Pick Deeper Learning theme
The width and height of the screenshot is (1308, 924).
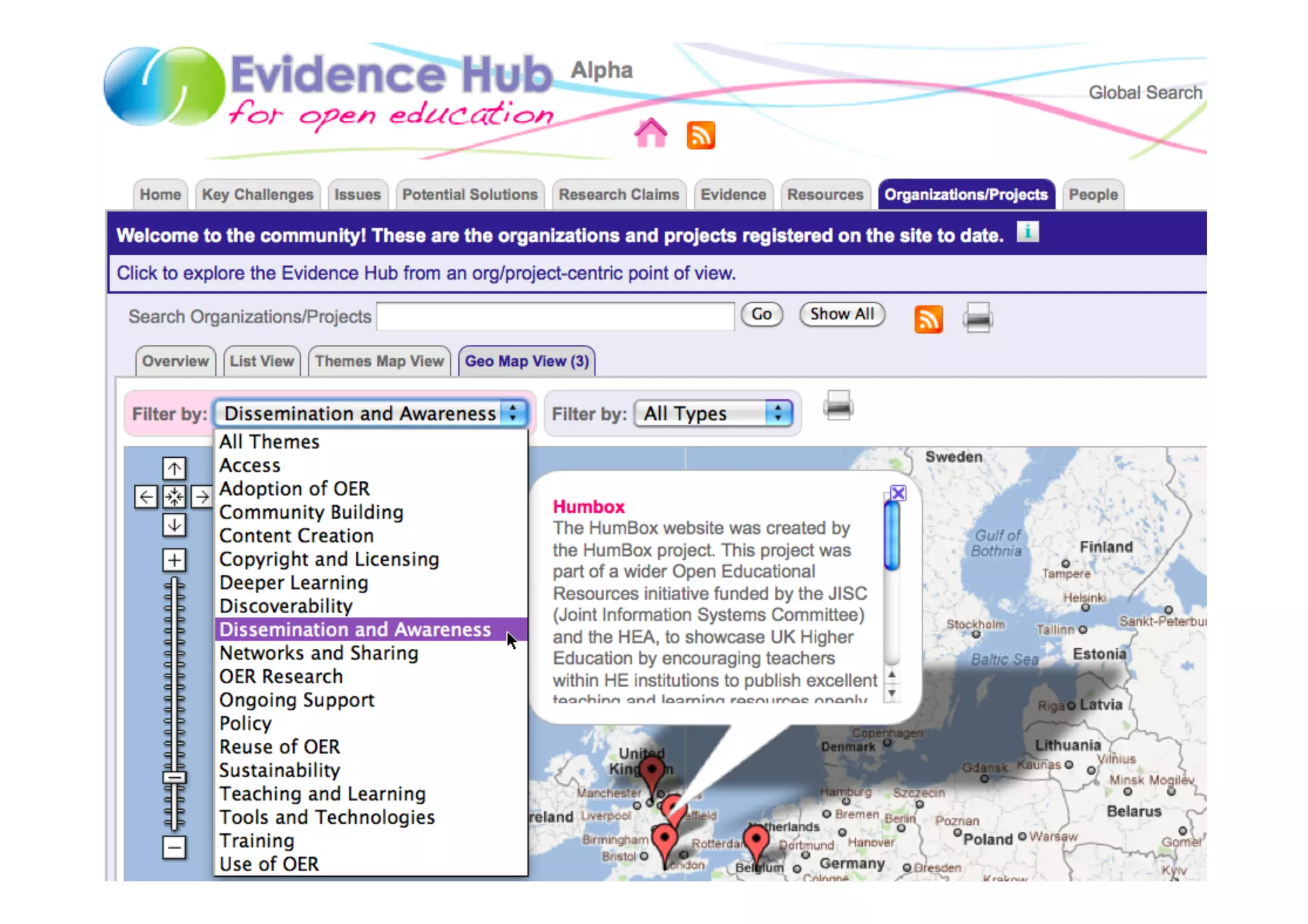370,582
